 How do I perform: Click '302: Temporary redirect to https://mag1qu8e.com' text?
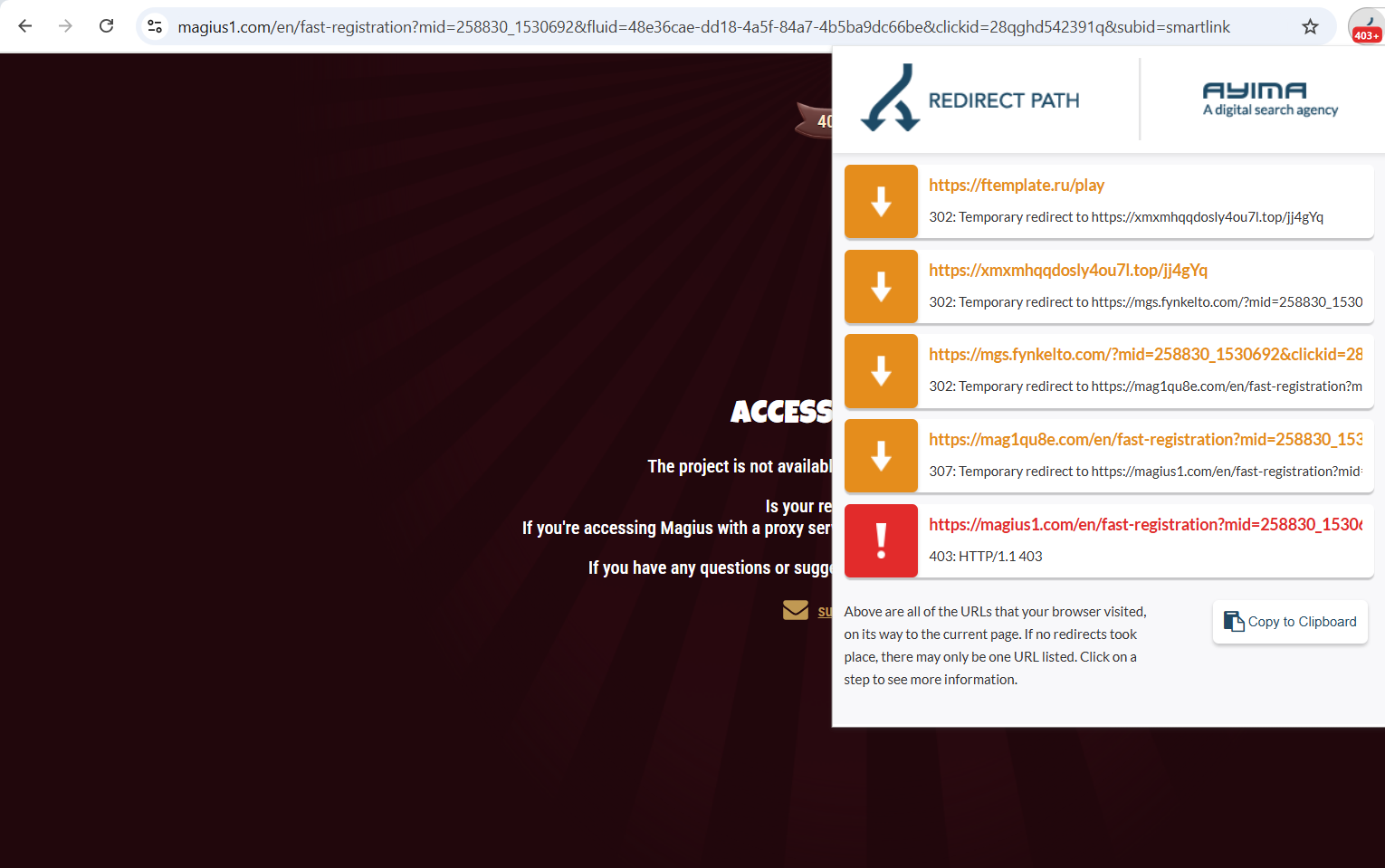pos(1145,386)
